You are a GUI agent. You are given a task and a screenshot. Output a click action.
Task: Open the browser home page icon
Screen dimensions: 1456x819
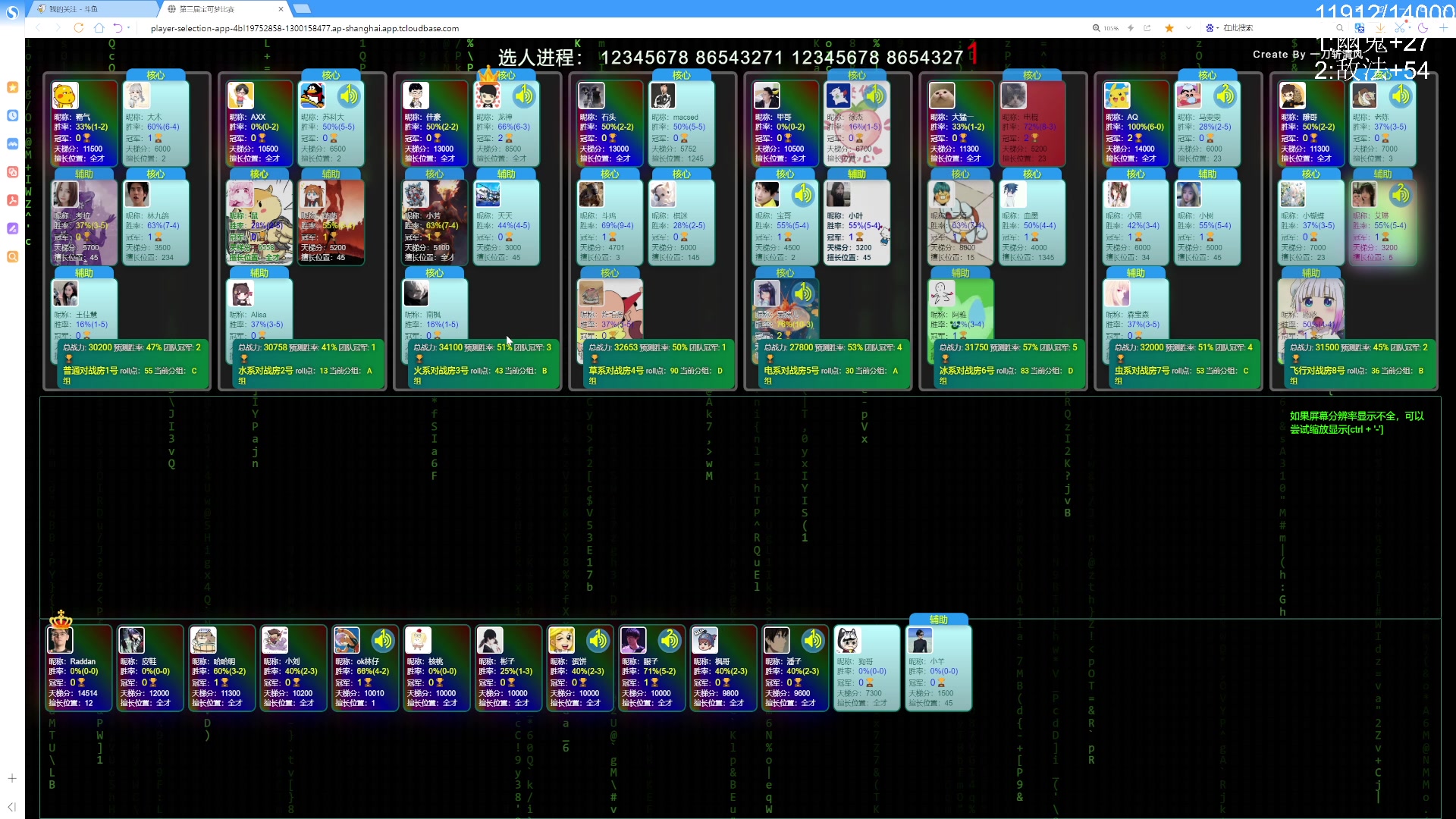[x=99, y=28]
